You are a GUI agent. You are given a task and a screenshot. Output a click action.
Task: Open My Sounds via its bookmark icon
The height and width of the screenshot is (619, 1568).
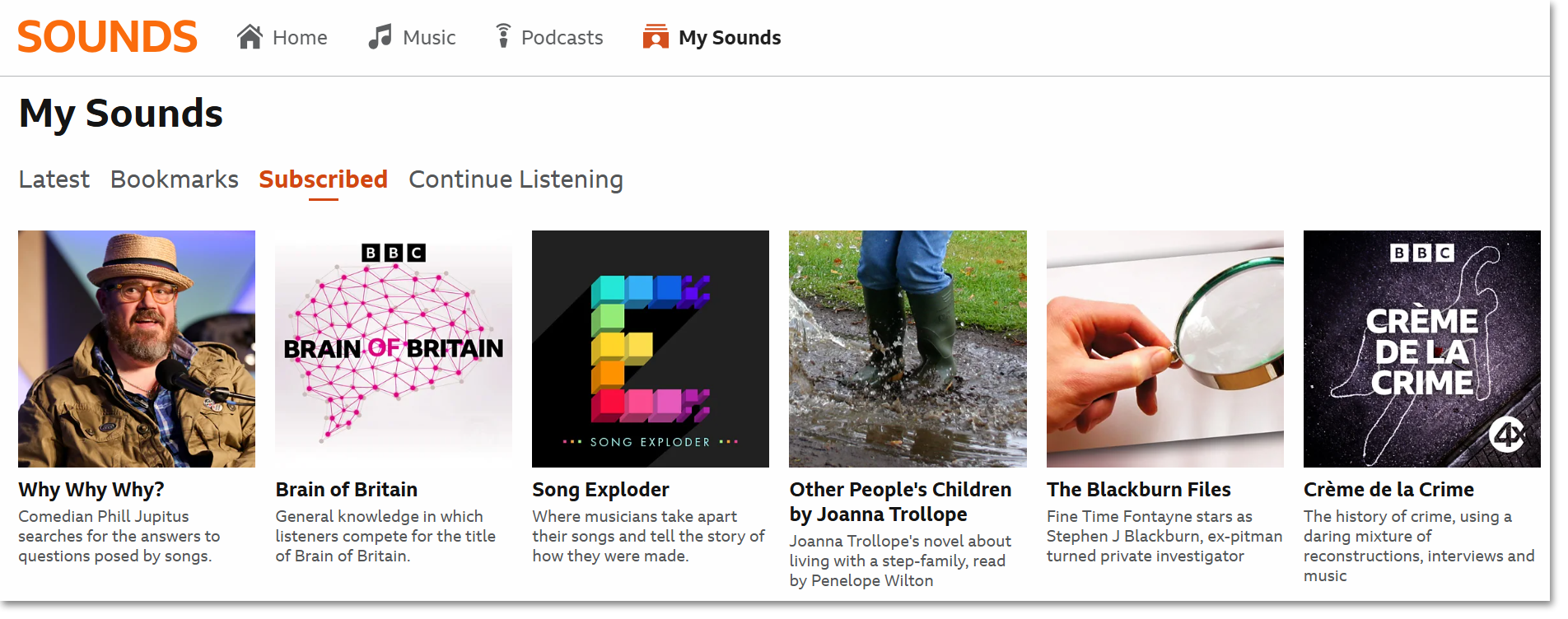pyautogui.click(x=655, y=36)
